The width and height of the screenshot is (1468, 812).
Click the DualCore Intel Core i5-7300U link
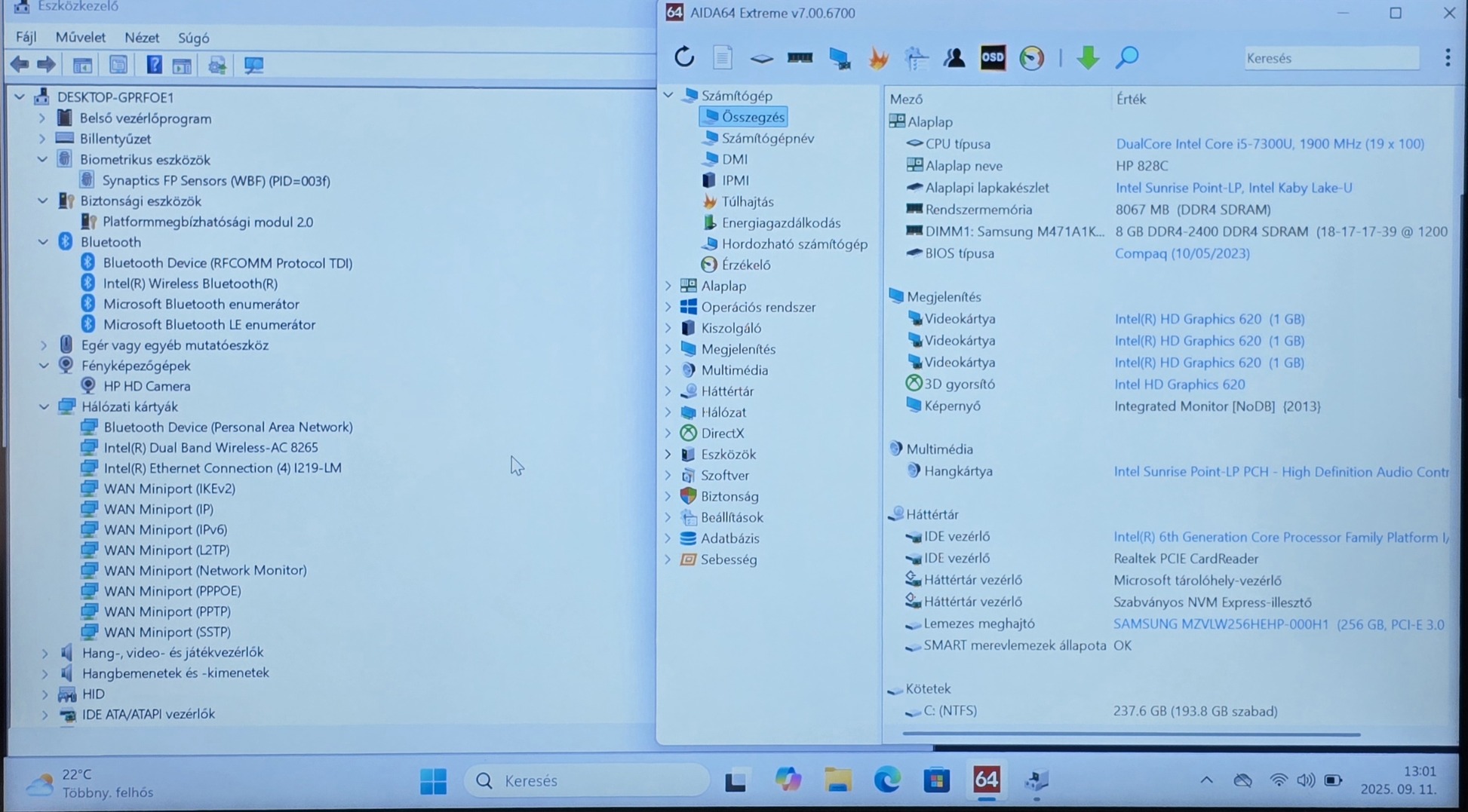click(x=1270, y=144)
